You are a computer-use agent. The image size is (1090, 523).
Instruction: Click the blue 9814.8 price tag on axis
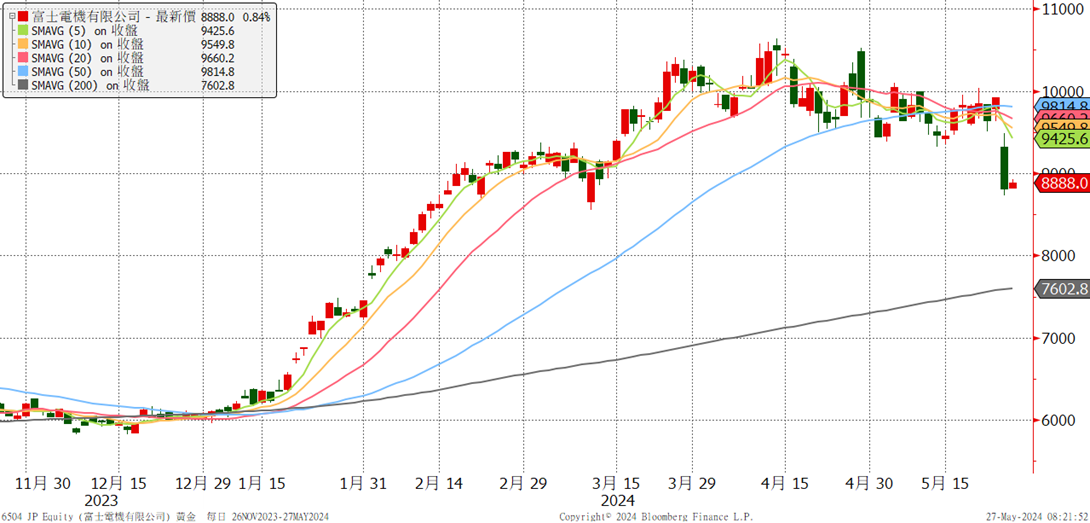coord(1062,106)
